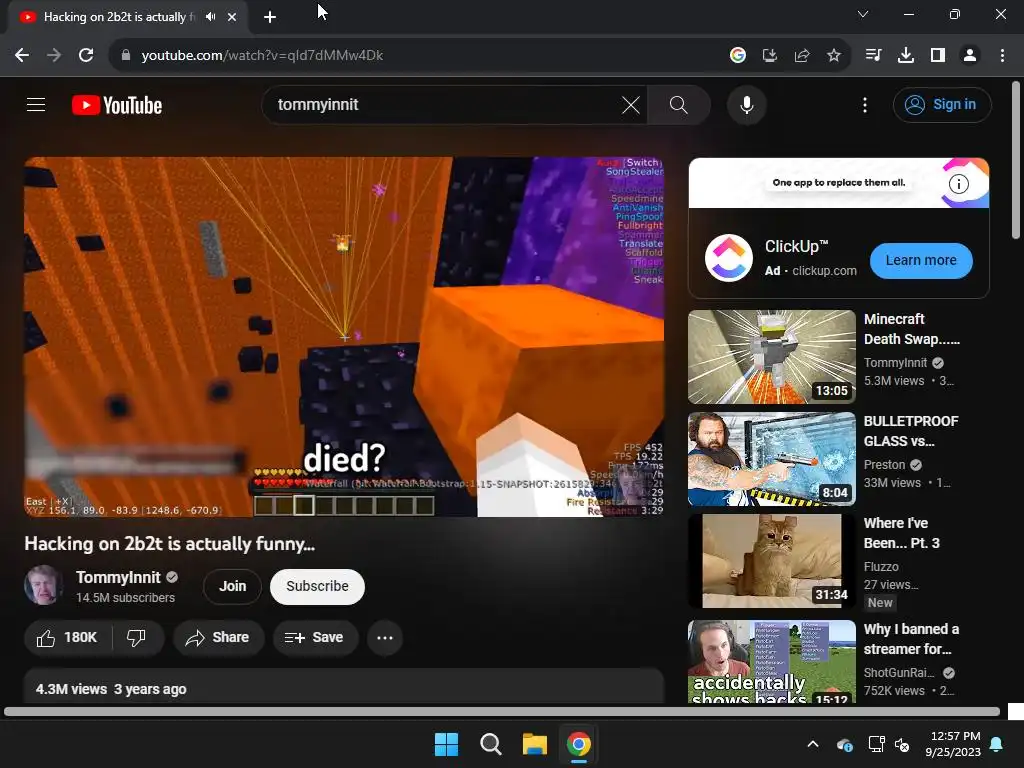This screenshot has height=768, width=1024.
Task: View site information lock icon
Action: [125, 56]
